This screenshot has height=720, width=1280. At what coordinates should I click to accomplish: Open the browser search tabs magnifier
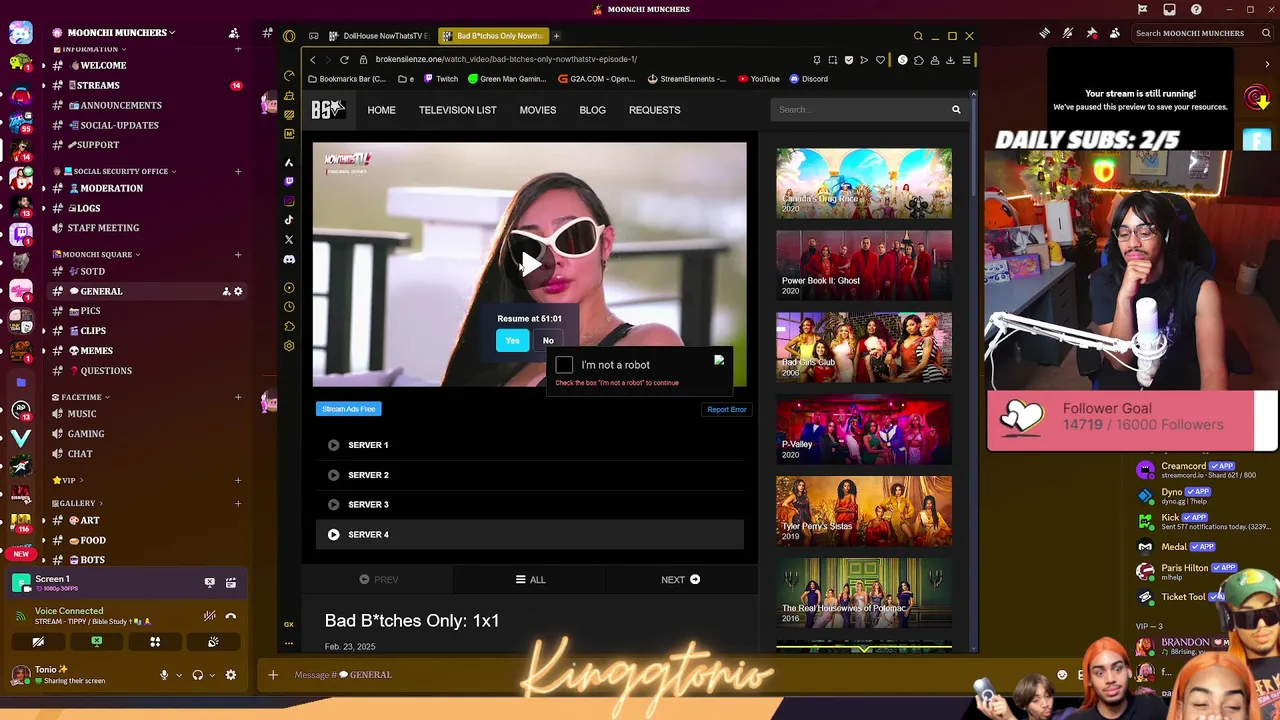918,36
